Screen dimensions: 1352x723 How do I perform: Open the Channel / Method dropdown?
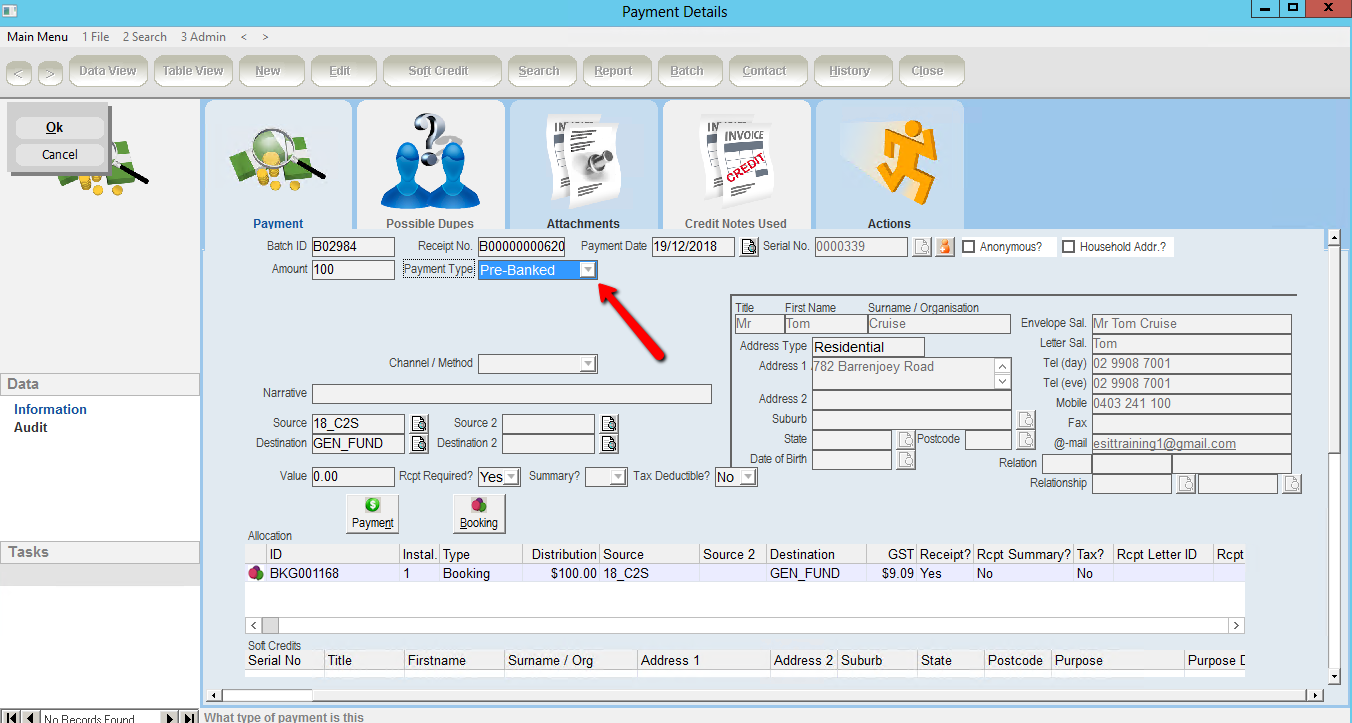click(588, 364)
